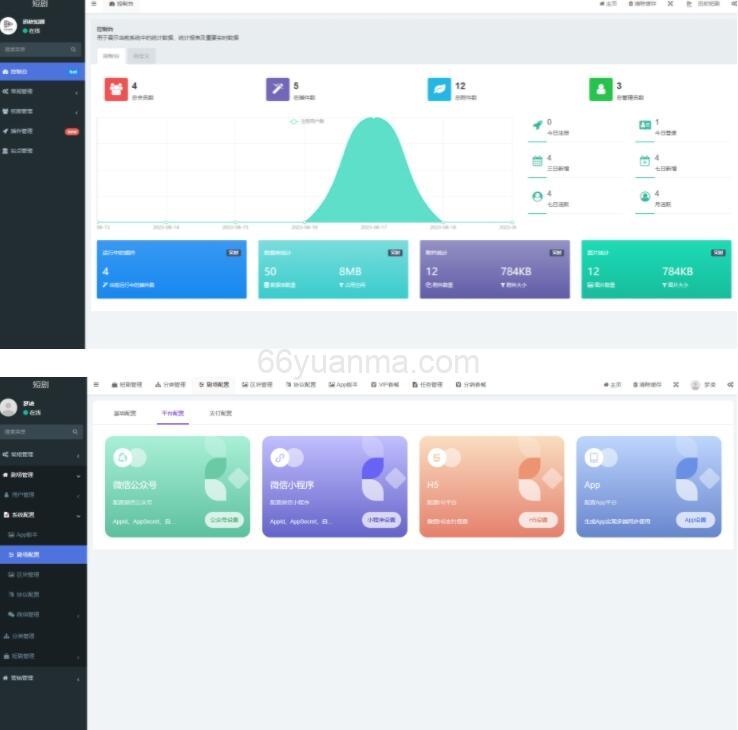The height and width of the screenshot is (730, 738).
Task: Switch to the 支付配置 tab
Action: pyautogui.click(x=220, y=413)
